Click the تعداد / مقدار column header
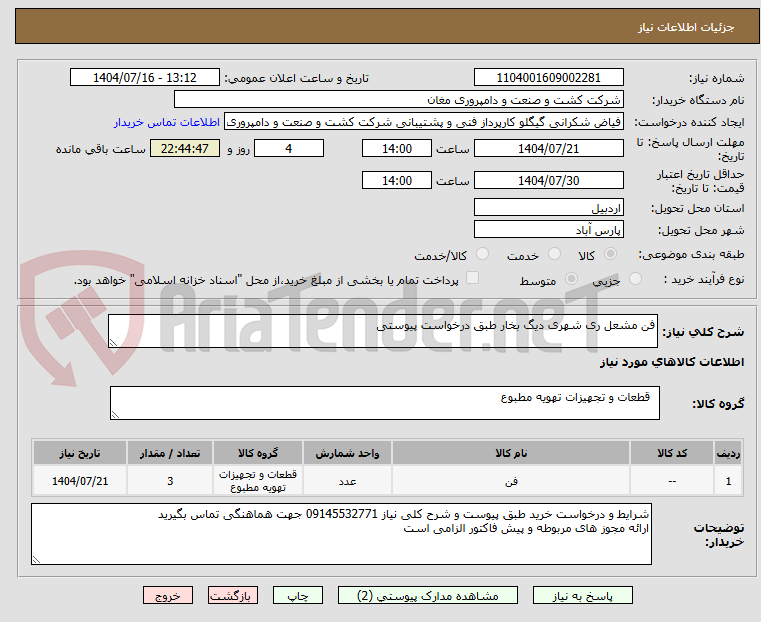 click(170, 453)
